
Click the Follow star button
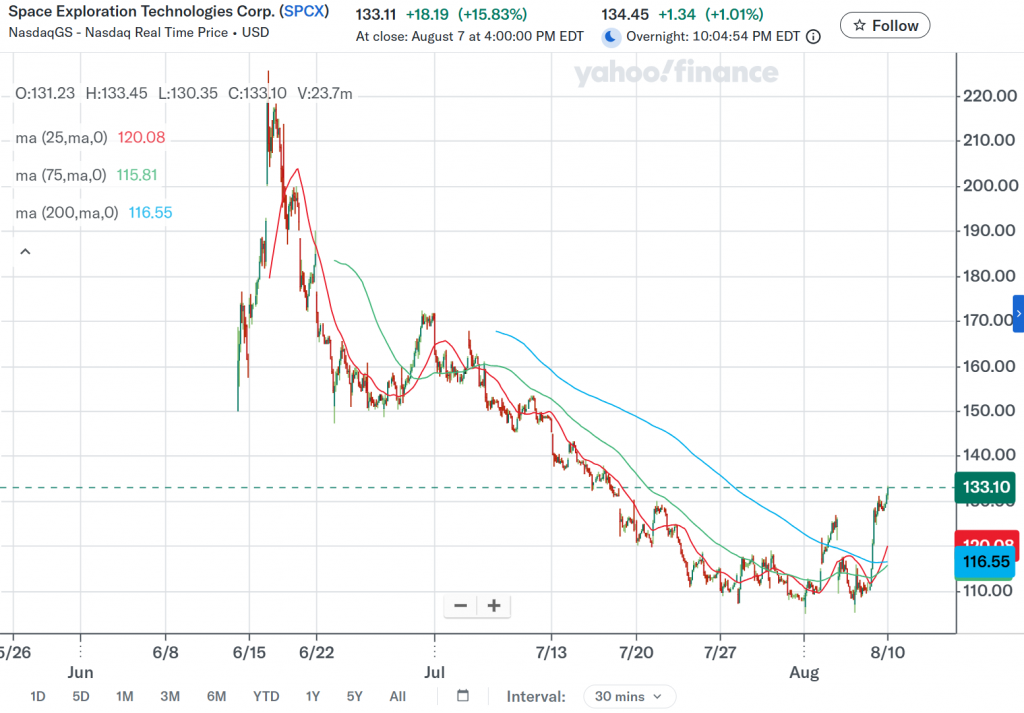(885, 25)
